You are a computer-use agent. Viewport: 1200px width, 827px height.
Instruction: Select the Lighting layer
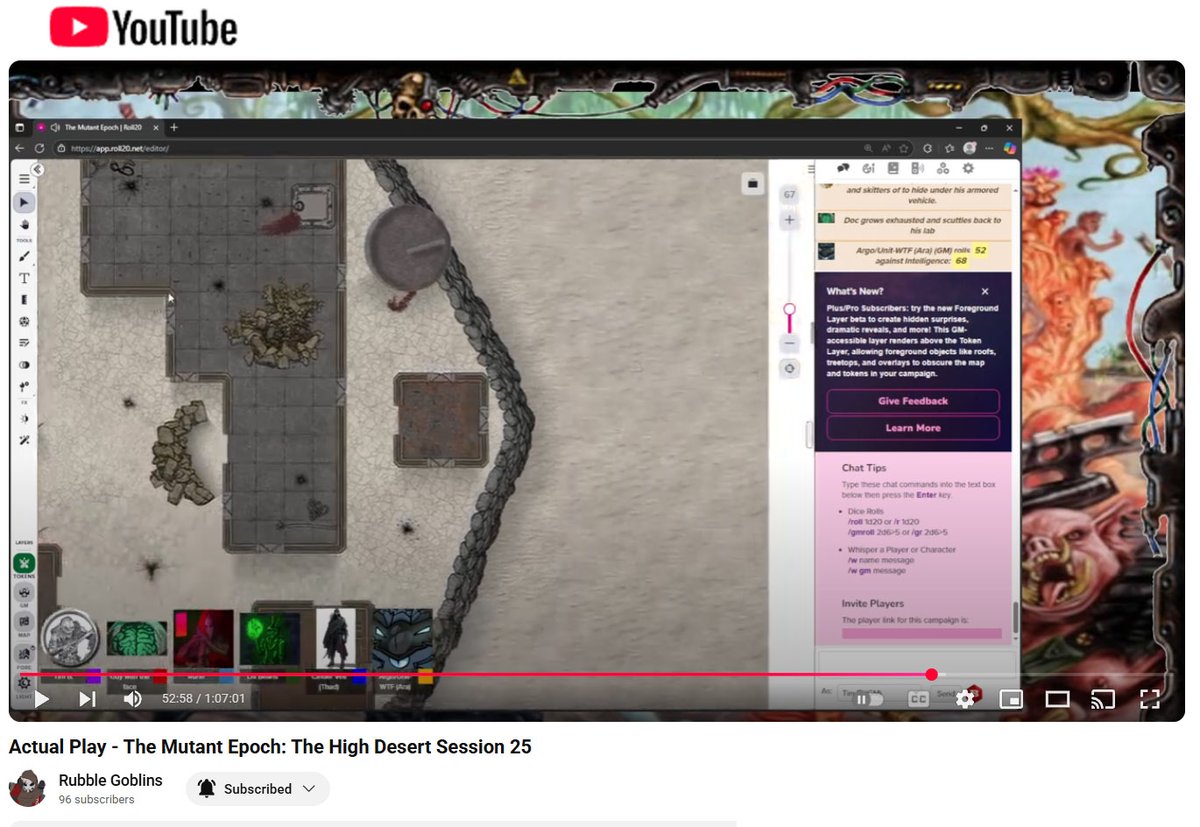point(24,682)
